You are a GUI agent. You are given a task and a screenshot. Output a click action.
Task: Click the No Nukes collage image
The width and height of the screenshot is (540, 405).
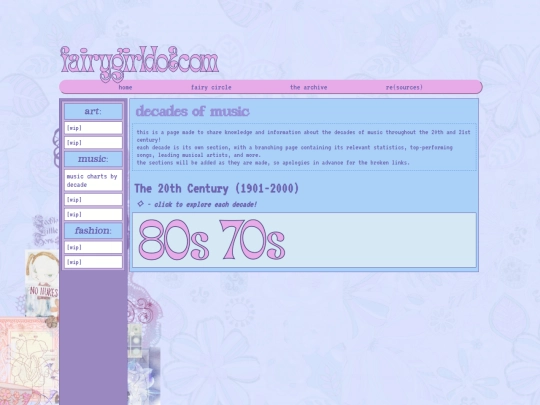[x=42, y=283]
